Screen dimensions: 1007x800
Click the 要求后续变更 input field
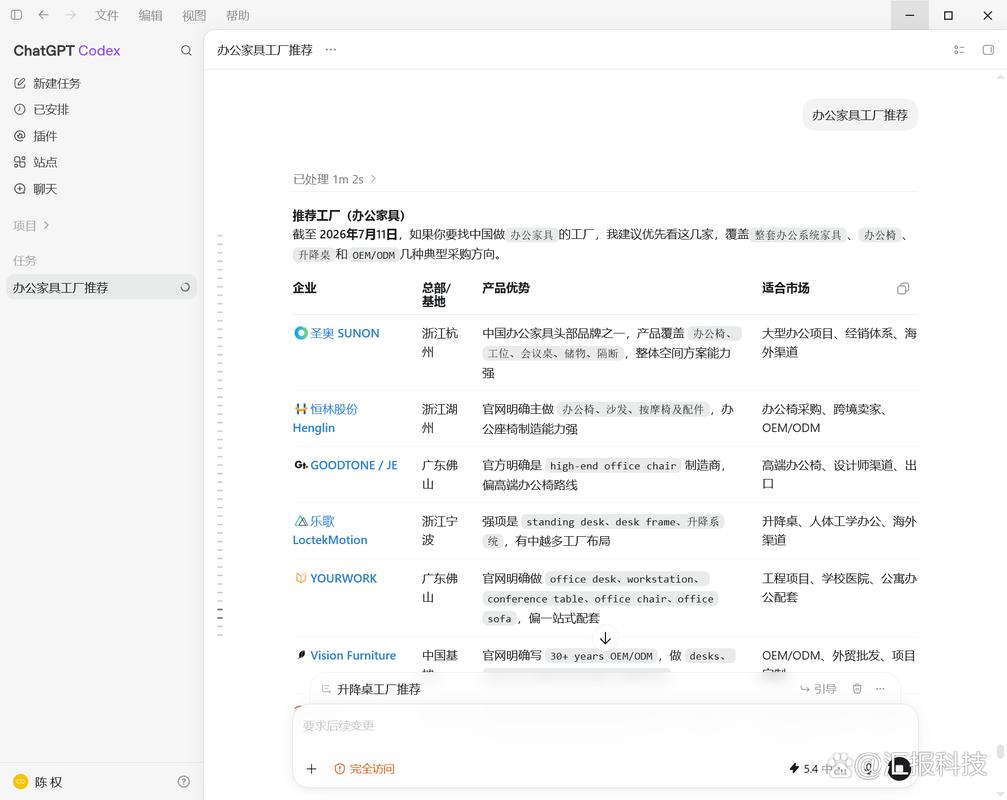coord(605,726)
